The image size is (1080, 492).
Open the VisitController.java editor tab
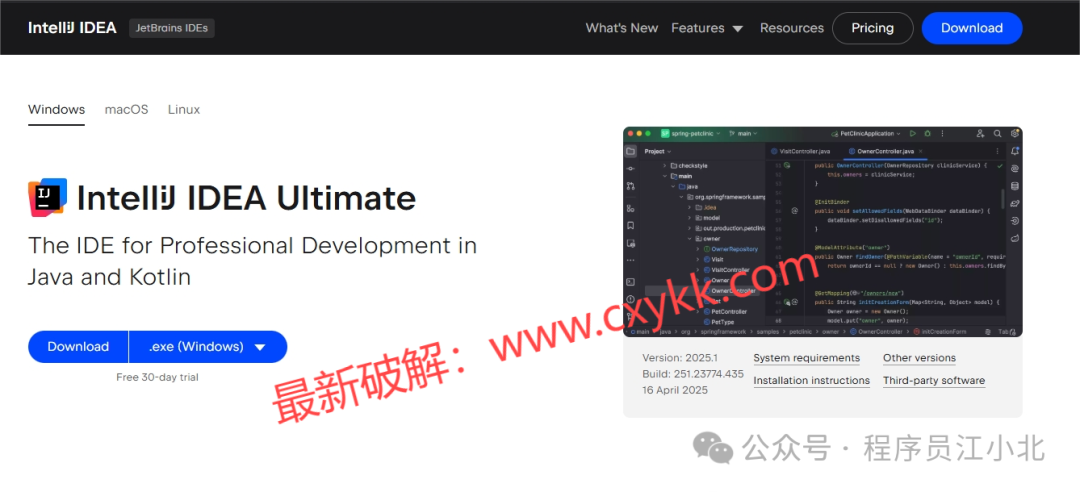coord(800,152)
